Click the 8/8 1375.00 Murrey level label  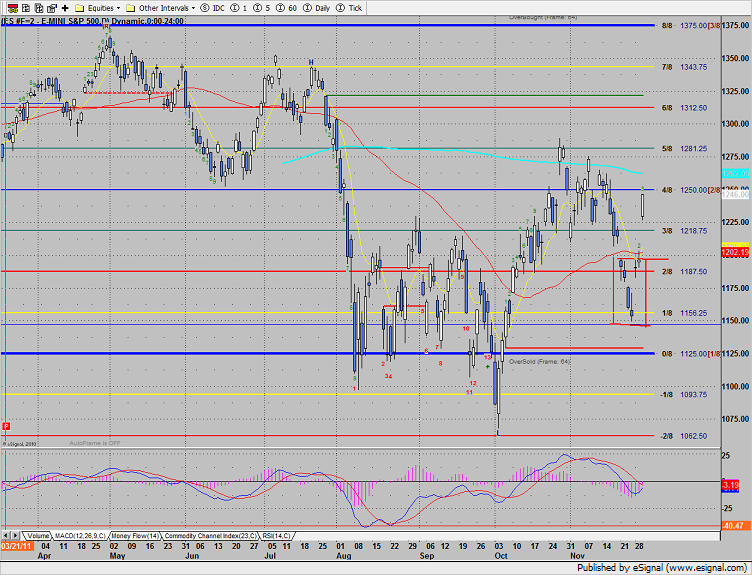tap(691, 25)
